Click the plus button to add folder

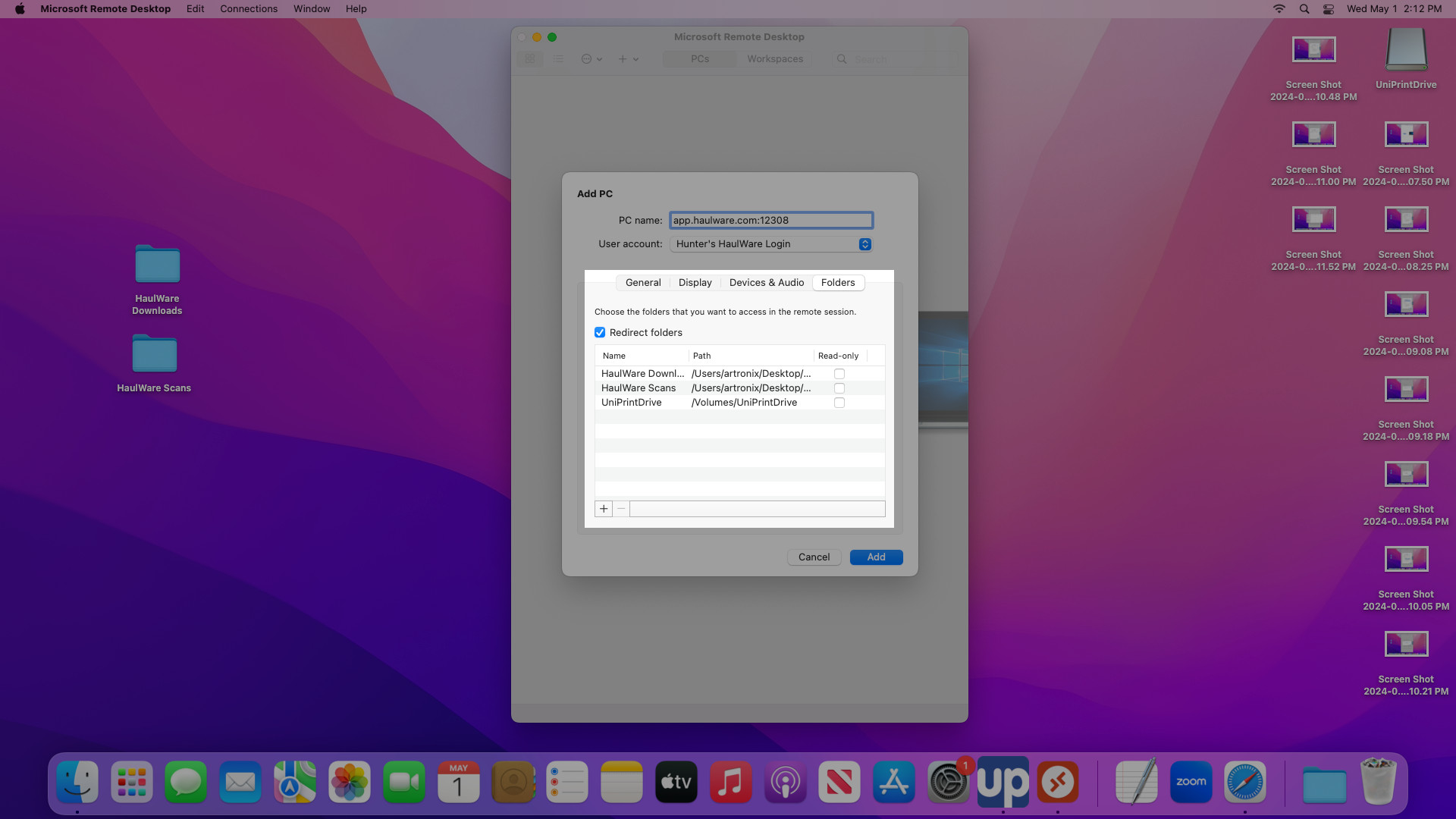[604, 509]
